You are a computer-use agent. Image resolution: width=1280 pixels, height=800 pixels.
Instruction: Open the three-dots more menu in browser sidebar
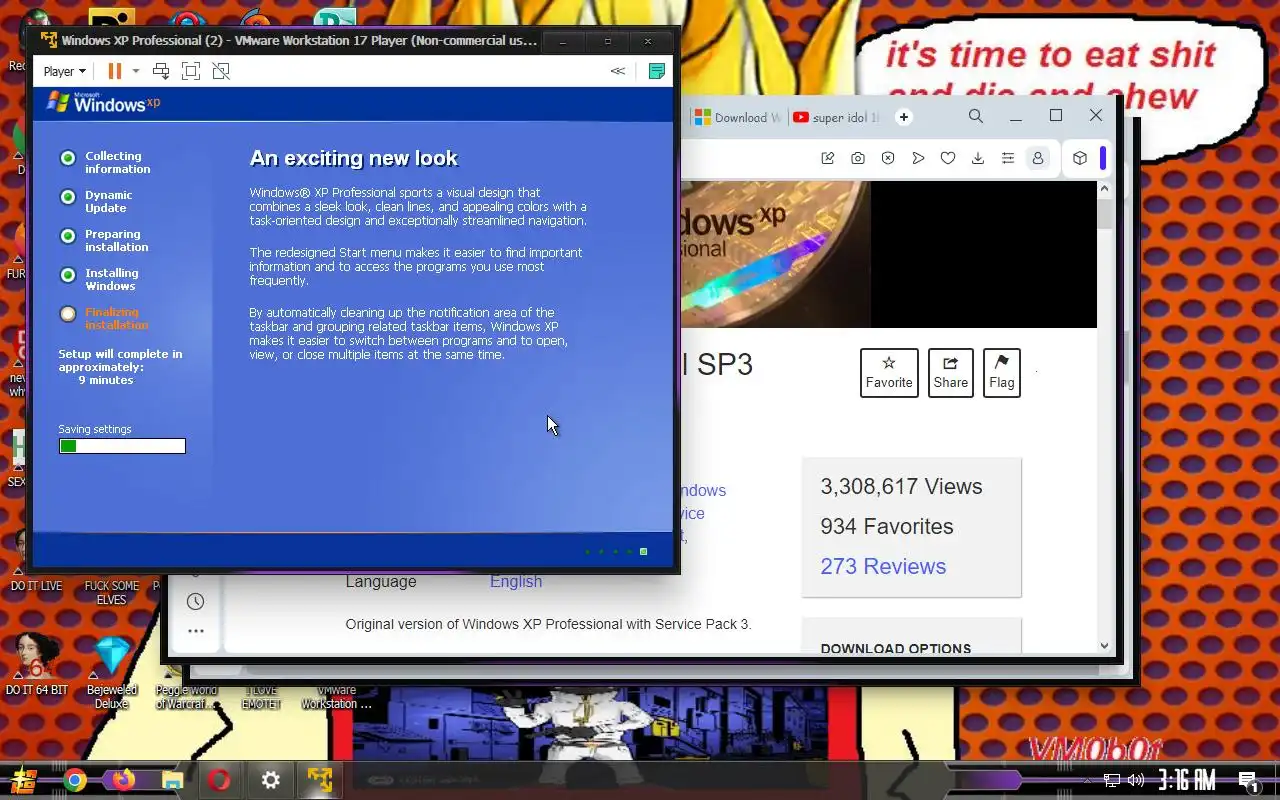click(x=196, y=631)
